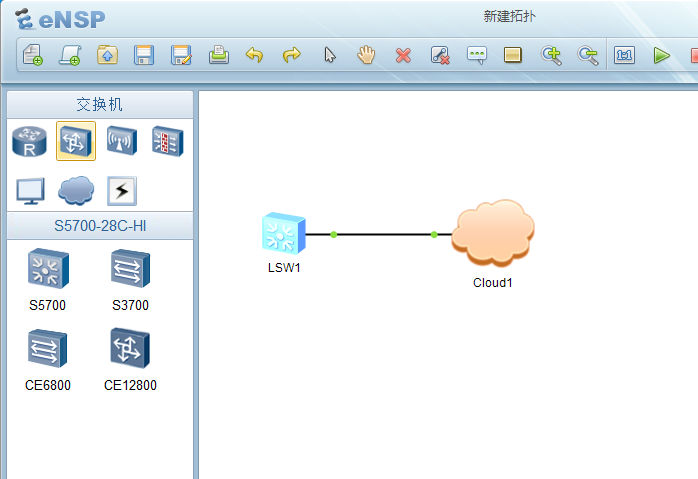Viewport: 698px width, 479px height.
Task: Click the print topology icon
Action: (218, 55)
